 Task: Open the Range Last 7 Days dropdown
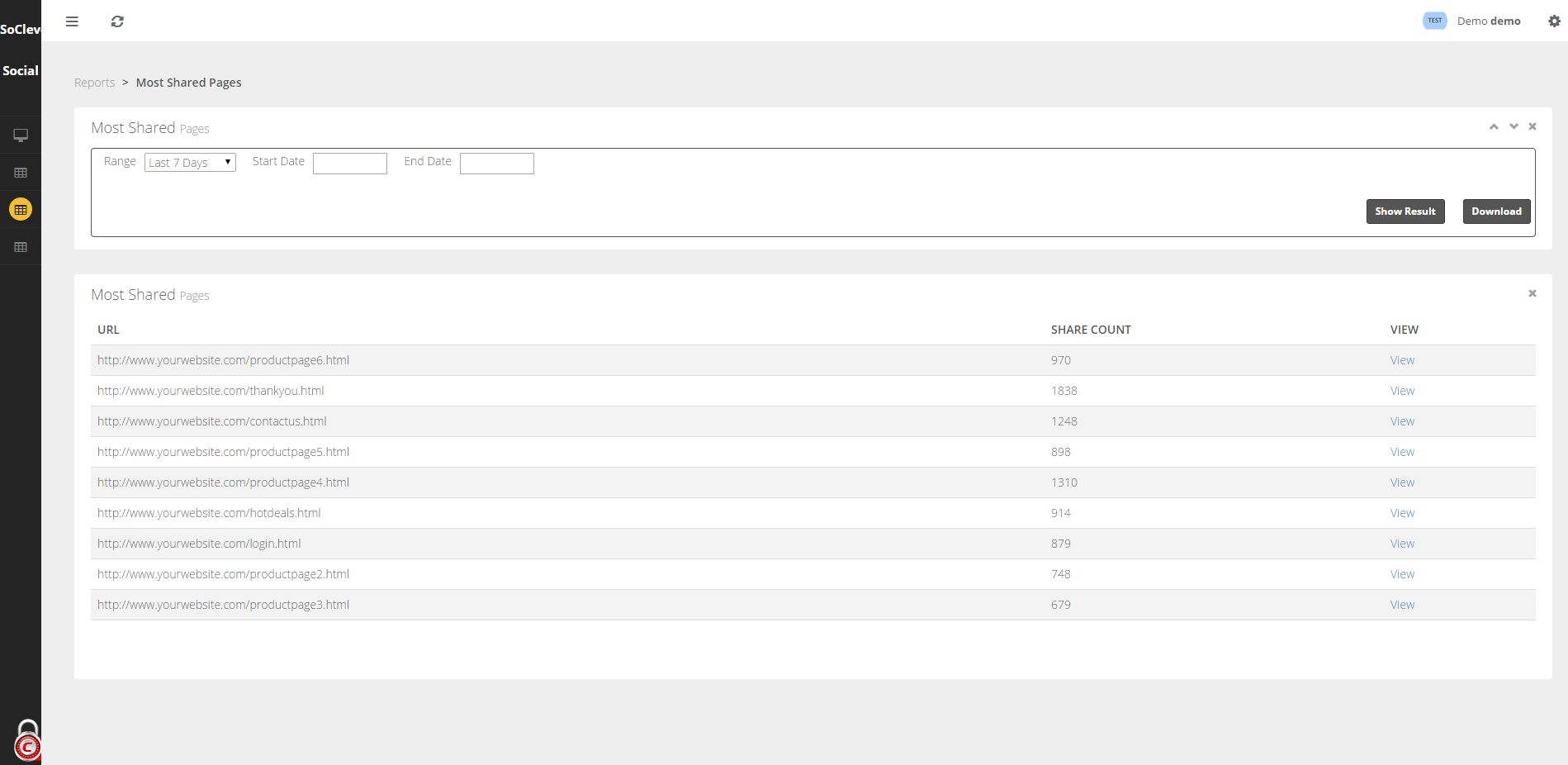pos(190,163)
